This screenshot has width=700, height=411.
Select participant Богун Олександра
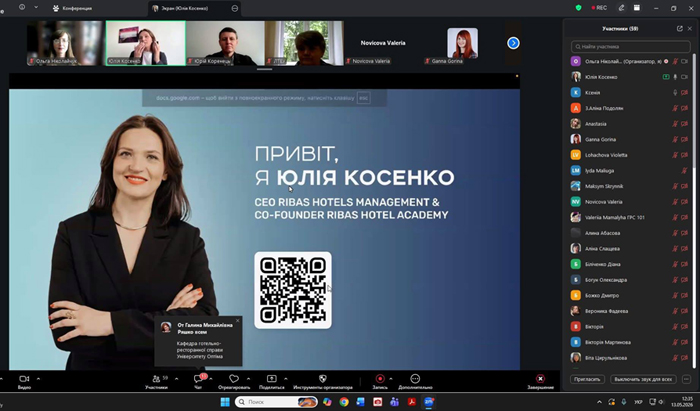tap(630, 280)
